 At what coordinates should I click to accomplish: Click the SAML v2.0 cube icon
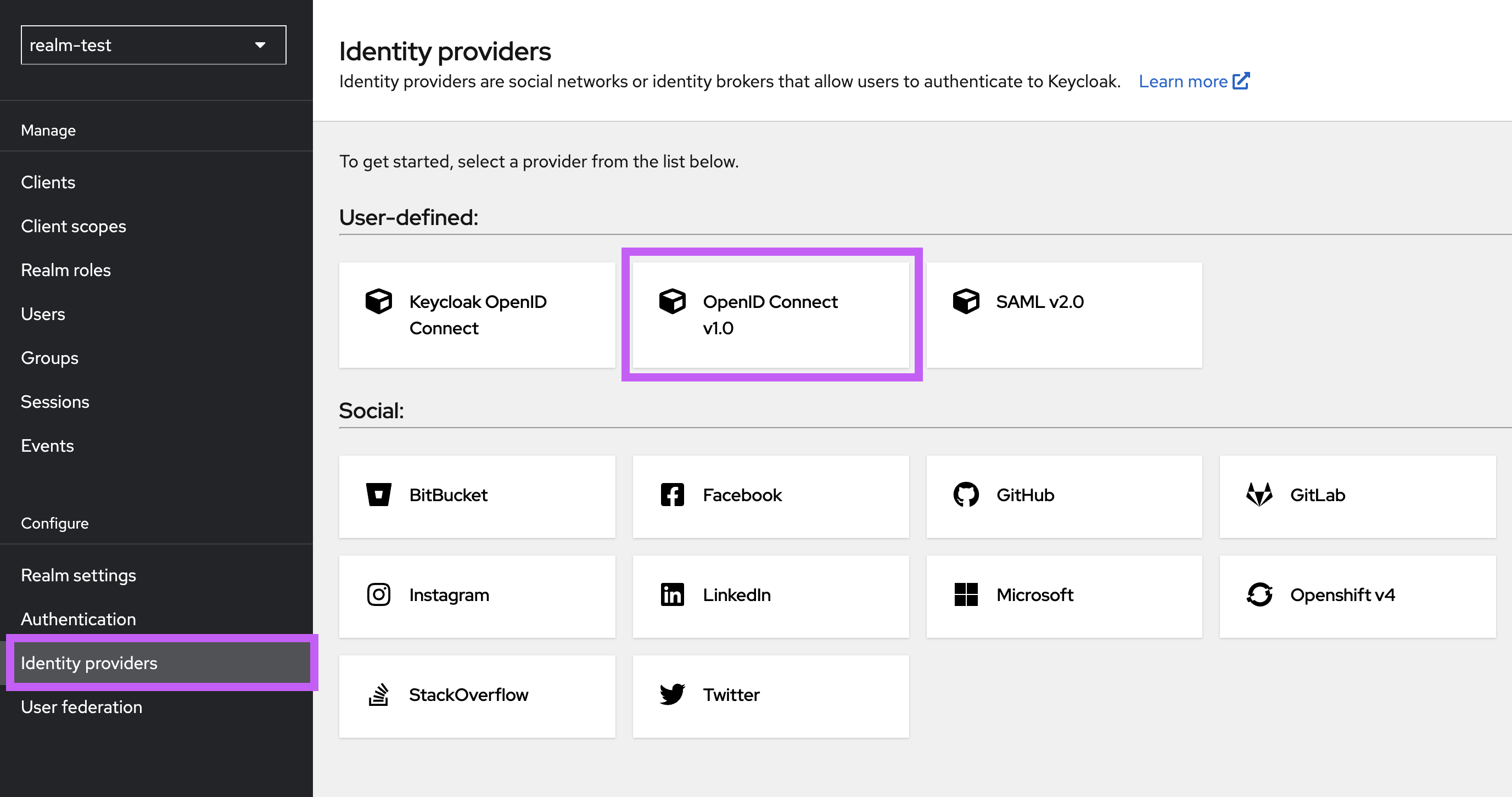(966, 302)
